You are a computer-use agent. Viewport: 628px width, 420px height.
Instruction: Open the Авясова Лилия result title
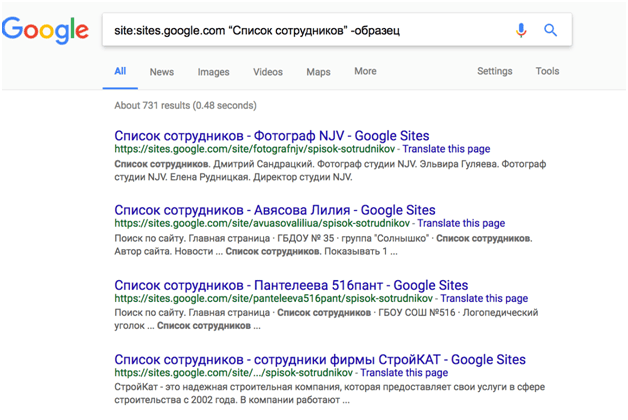click(x=274, y=210)
